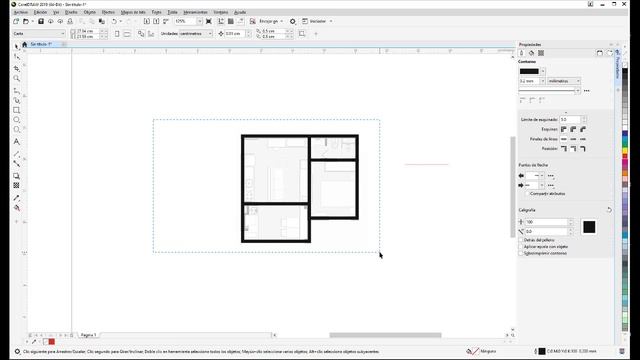The image size is (640, 360).
Task: Select the Ellipse tool
Action: (16, 120)
